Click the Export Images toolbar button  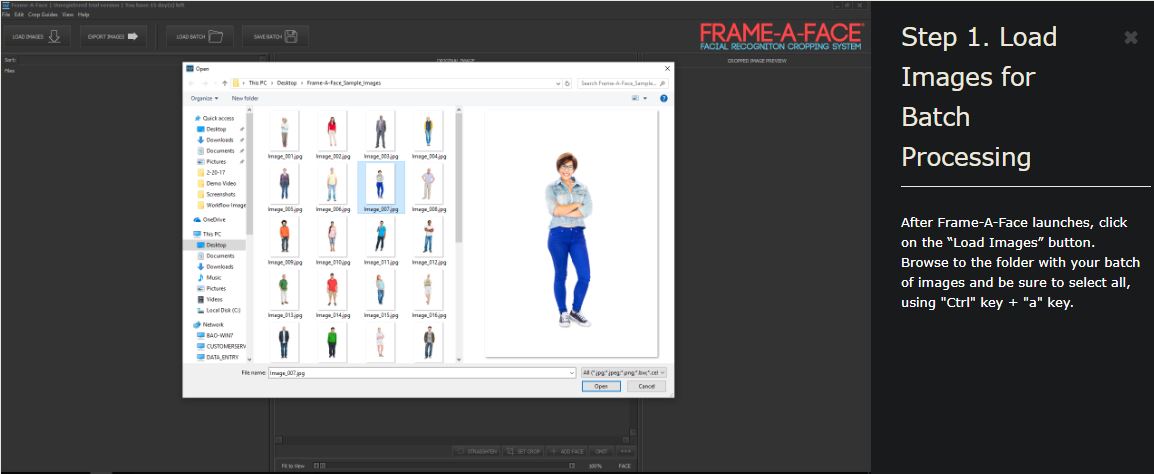pyautogui.click(x=113, y=36)
